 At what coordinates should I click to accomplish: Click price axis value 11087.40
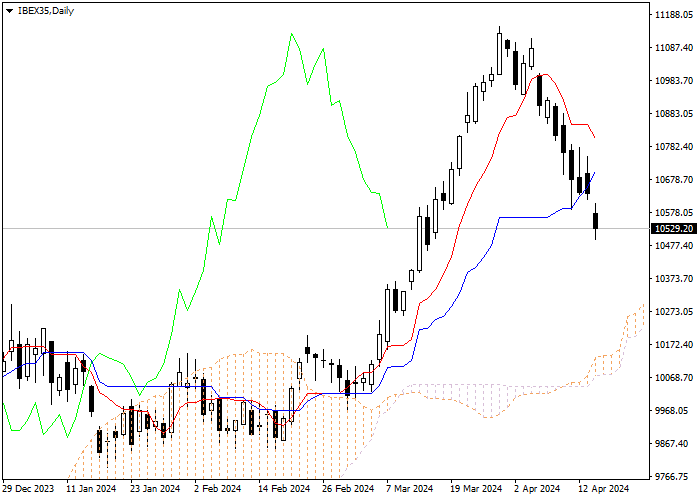tap(674, 48)
